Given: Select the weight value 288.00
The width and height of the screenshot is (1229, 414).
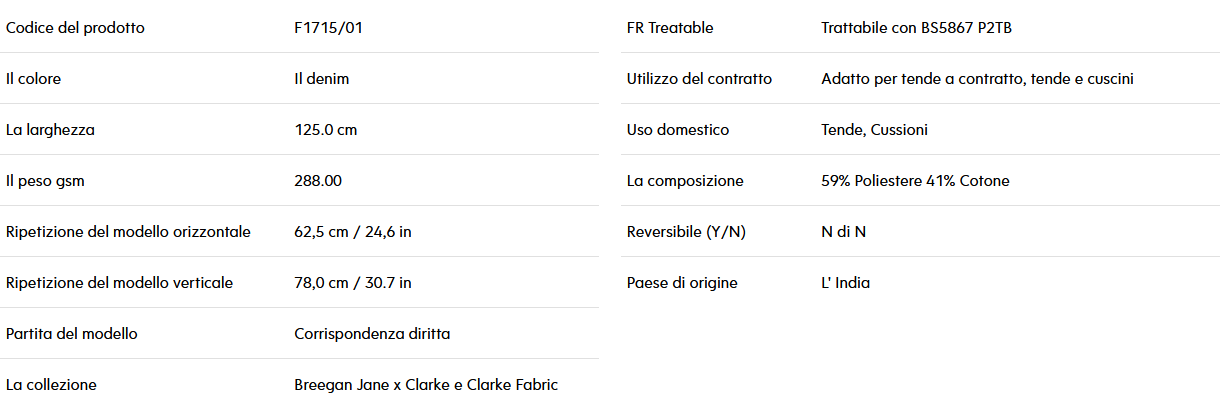Looking at the screenshot, I should click(x=318, y=181).
